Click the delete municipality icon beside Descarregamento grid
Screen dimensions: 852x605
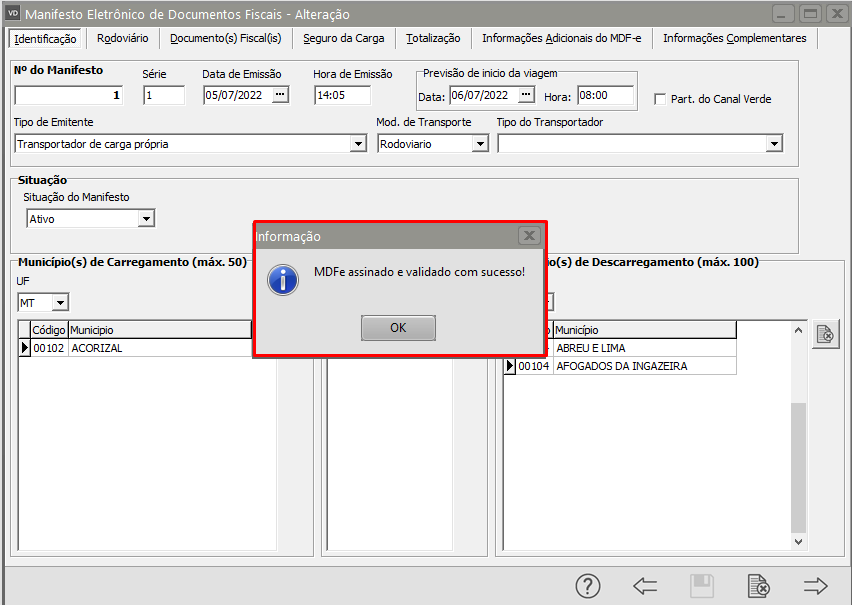pos(825,334)
